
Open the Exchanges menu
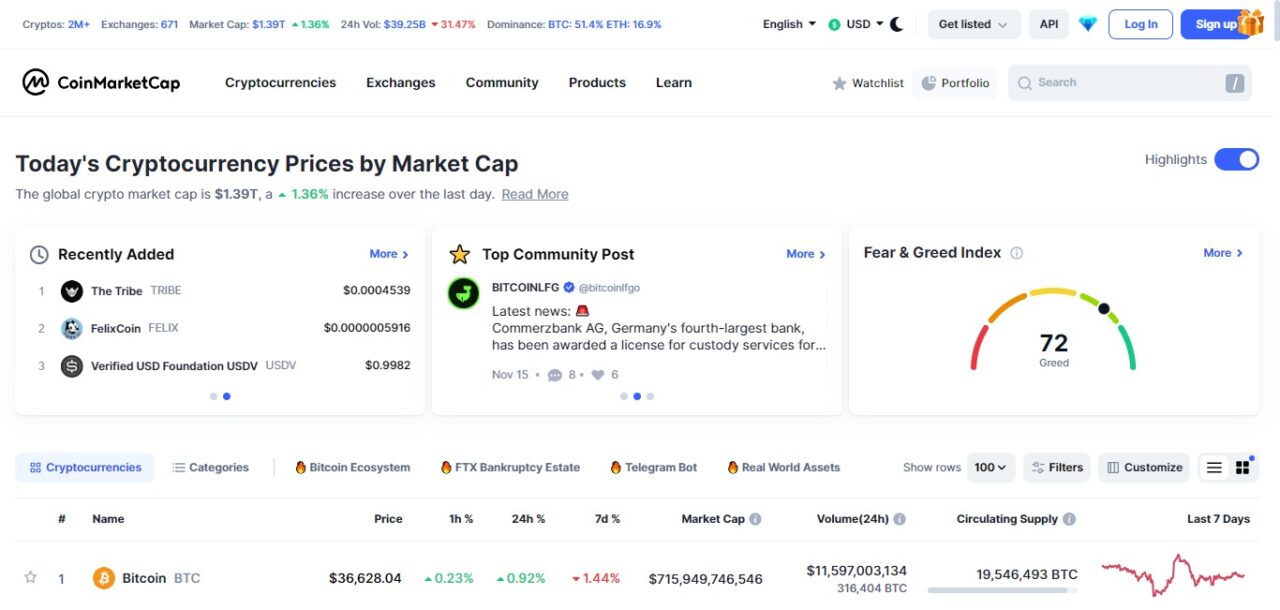(401, 83)
